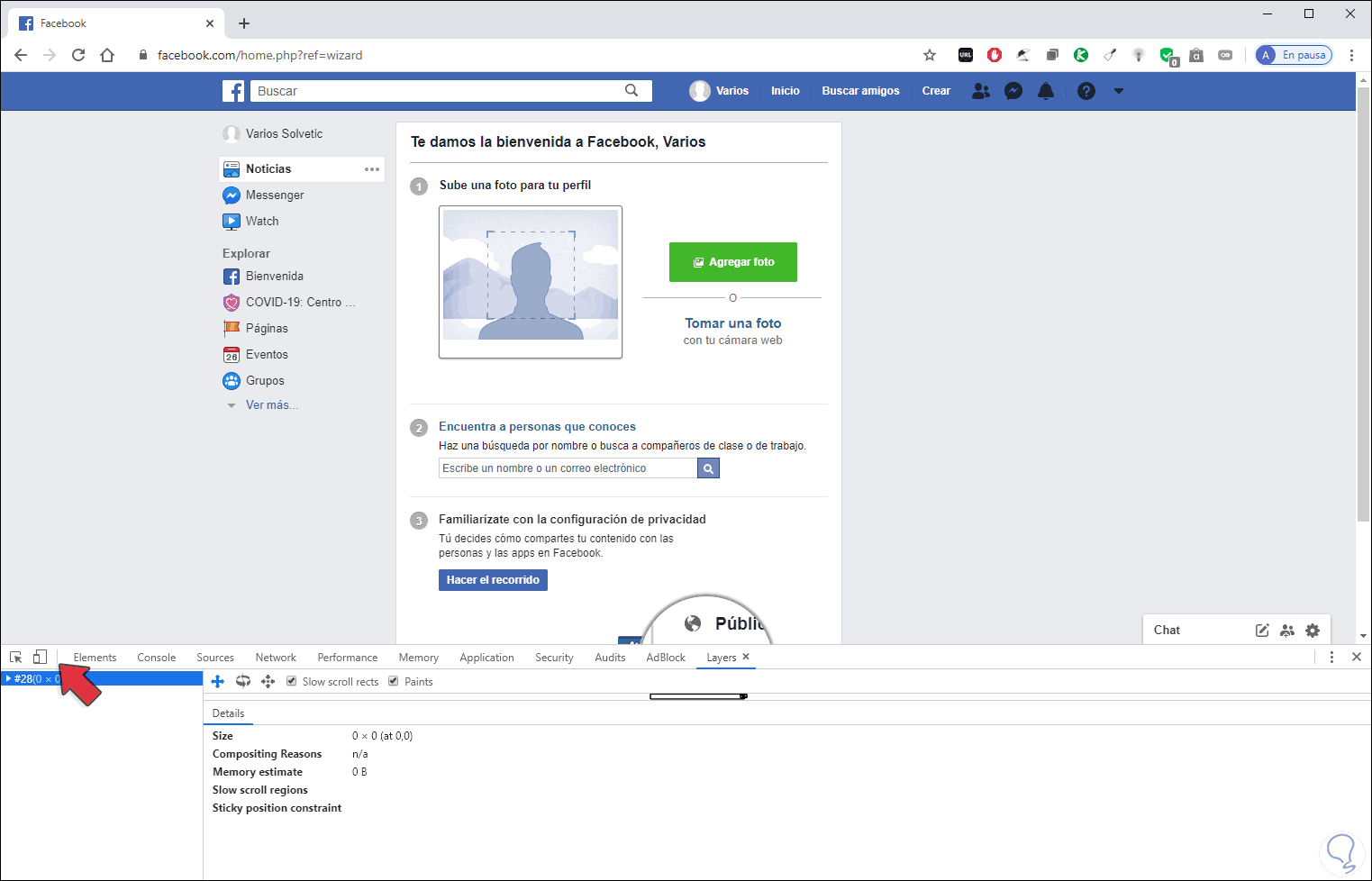This screenshot has height=881, width=1372.
Task: Open a new browser tab
Action: tap(244, 23)
